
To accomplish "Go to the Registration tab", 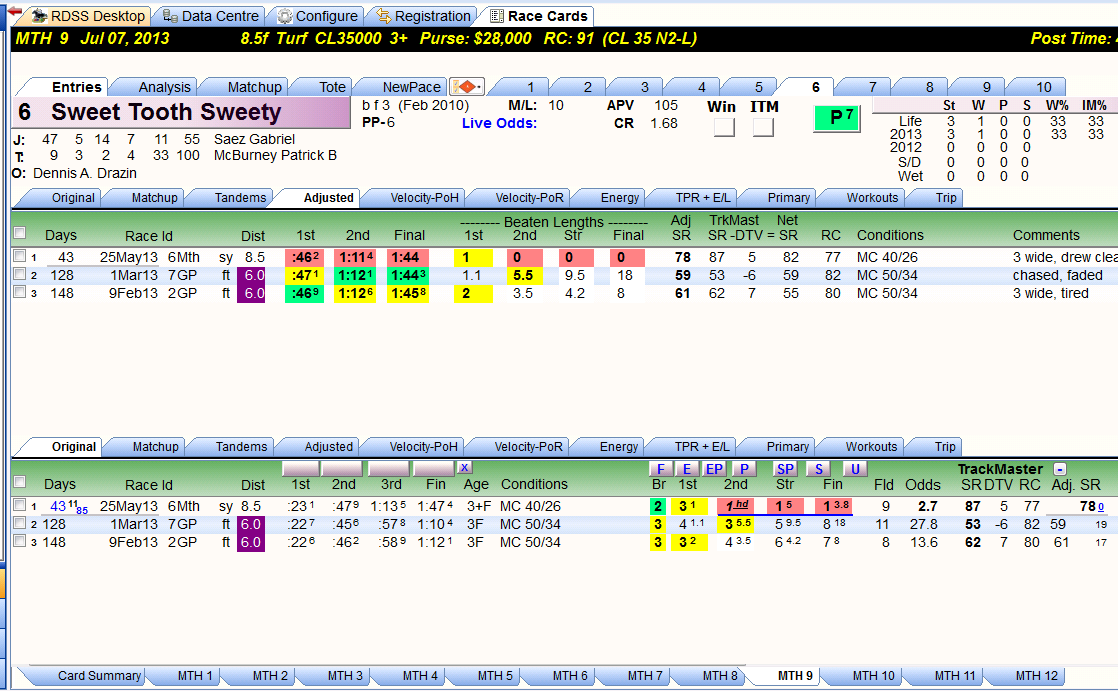I will (x=424, y=16).
